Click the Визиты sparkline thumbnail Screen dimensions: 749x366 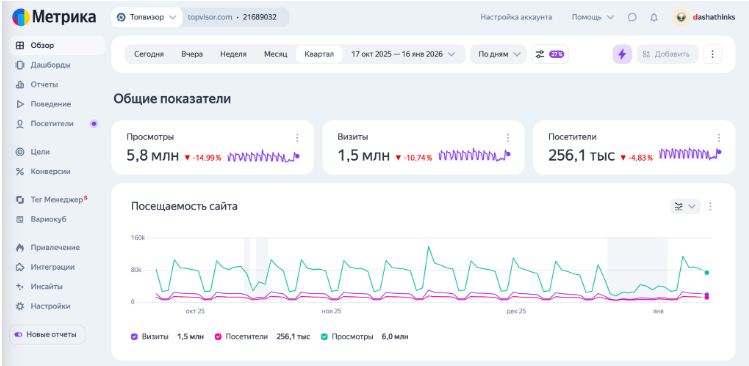click(x=474, y=156)
